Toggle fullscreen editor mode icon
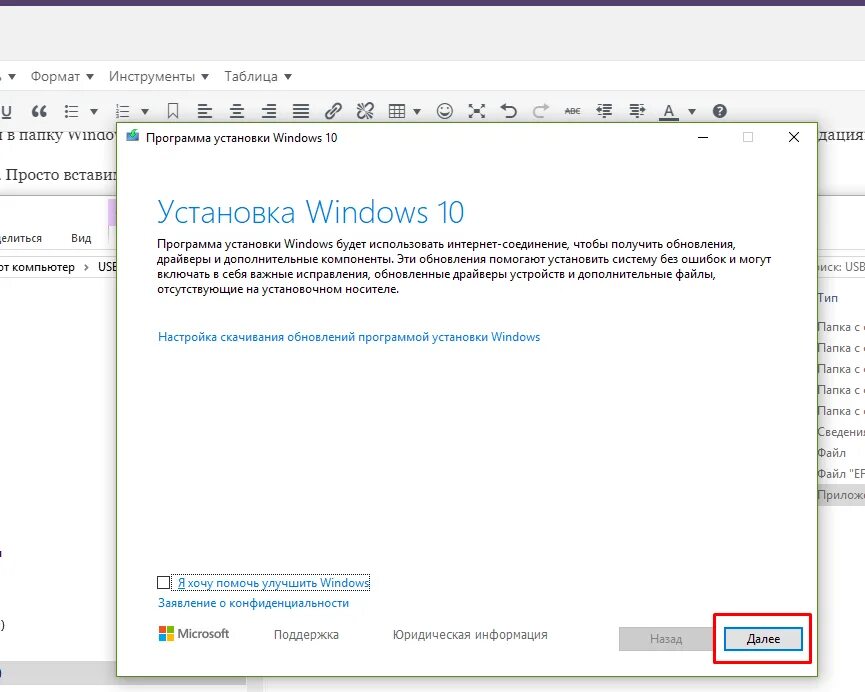 tap(477, 111)
